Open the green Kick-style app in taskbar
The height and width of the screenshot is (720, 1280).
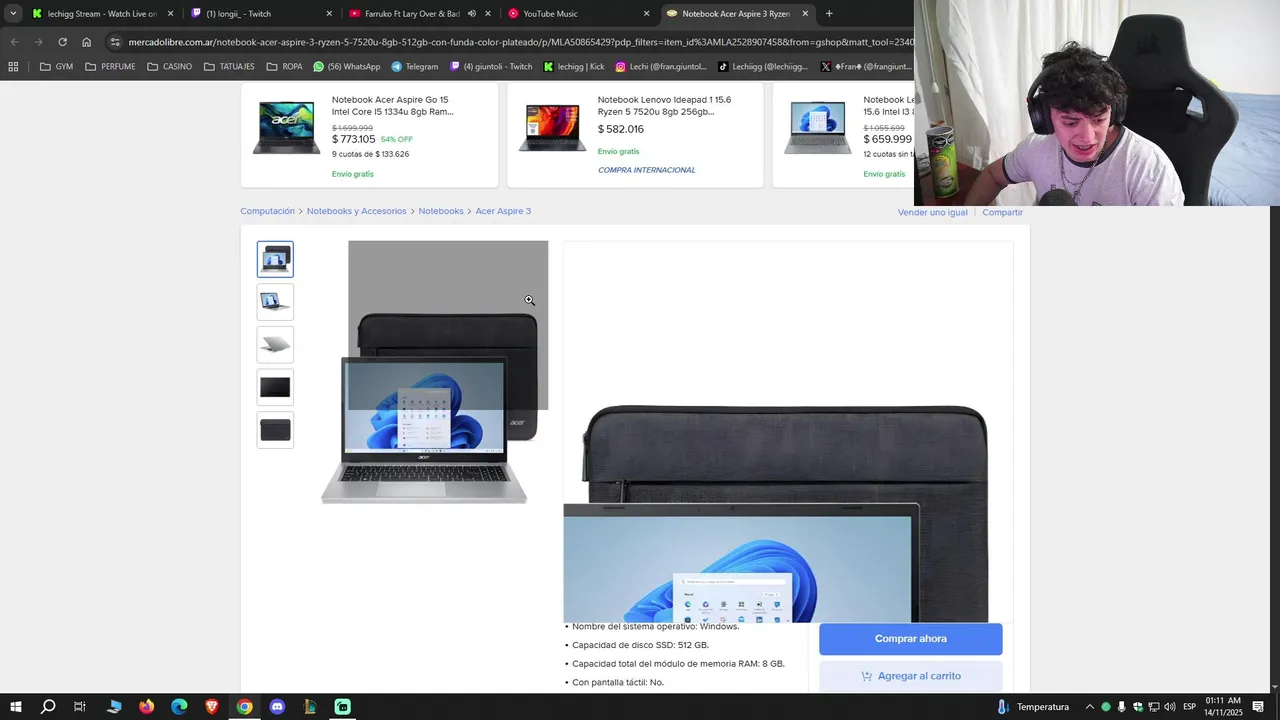342,707
